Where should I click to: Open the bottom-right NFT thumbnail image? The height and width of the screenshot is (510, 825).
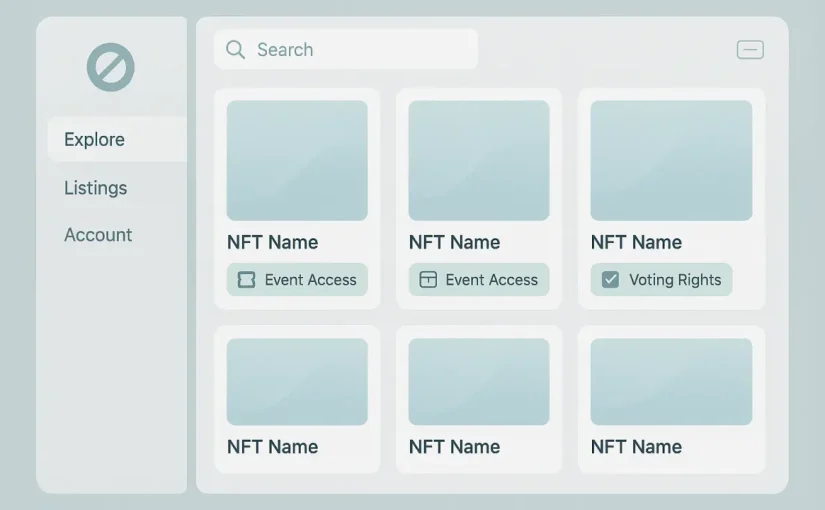(671, 382)
